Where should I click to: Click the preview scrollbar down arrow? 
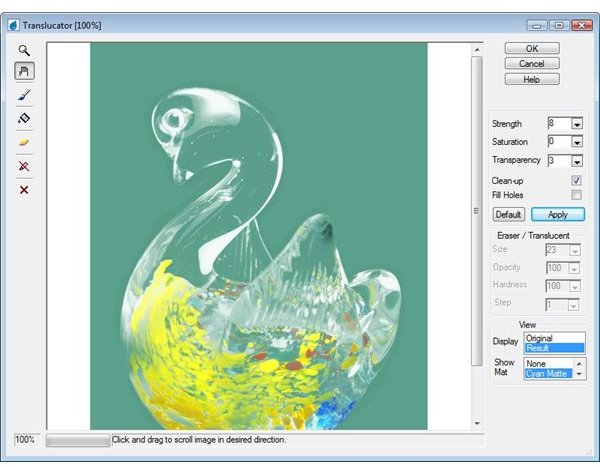point(477,423)
